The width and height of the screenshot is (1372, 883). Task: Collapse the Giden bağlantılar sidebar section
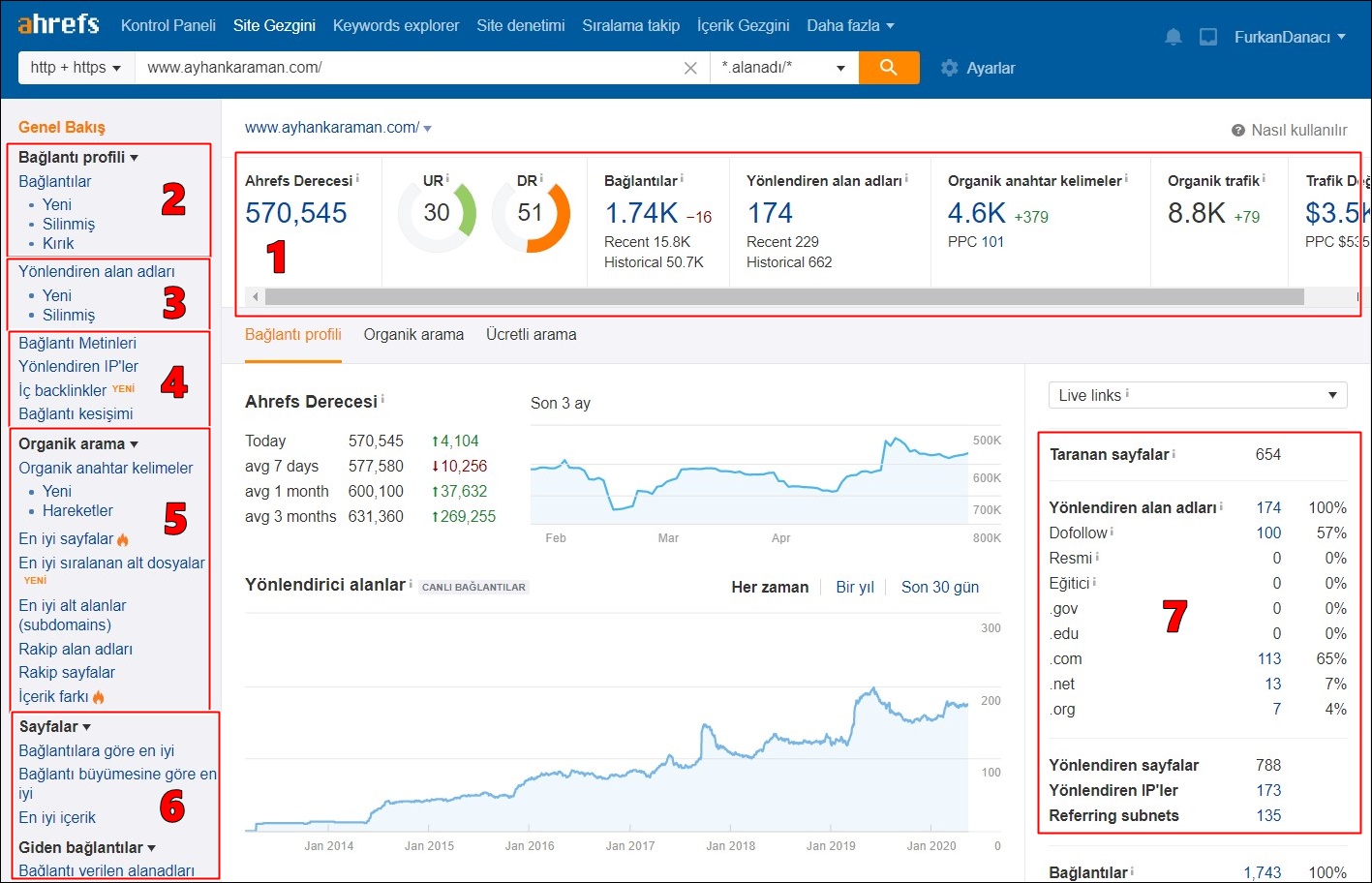click(87, 847)
